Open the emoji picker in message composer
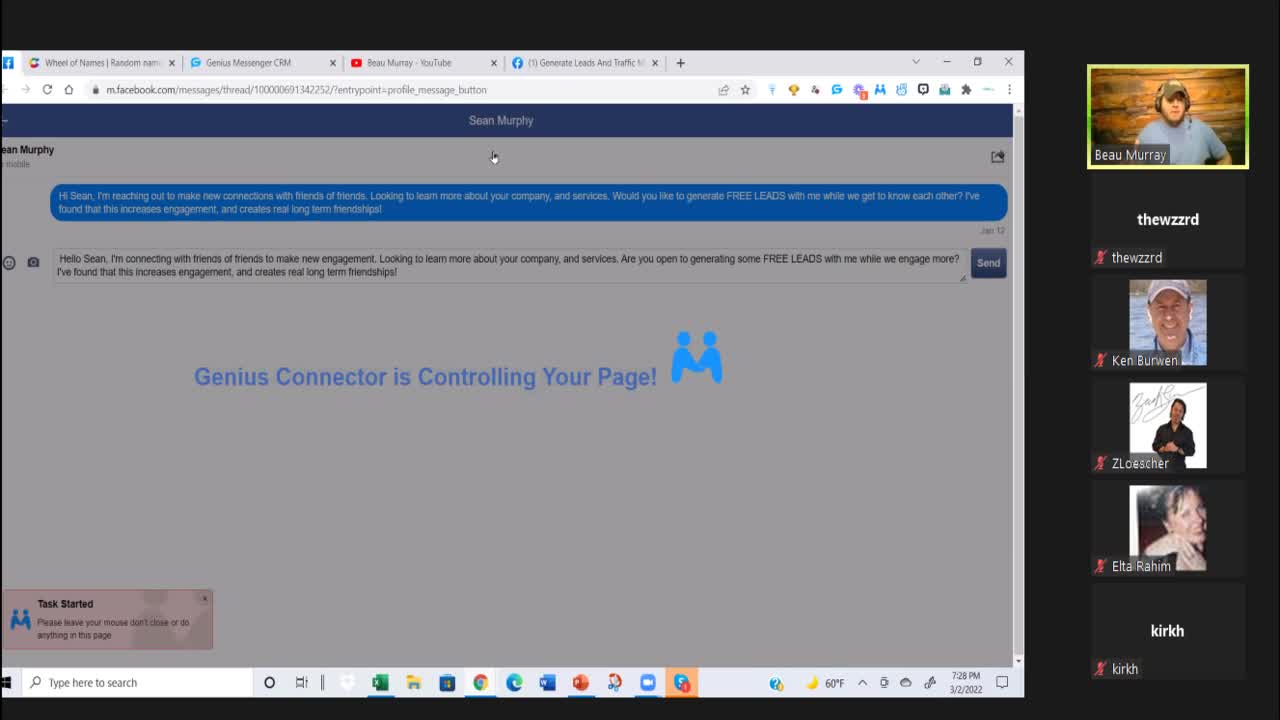 9,263
